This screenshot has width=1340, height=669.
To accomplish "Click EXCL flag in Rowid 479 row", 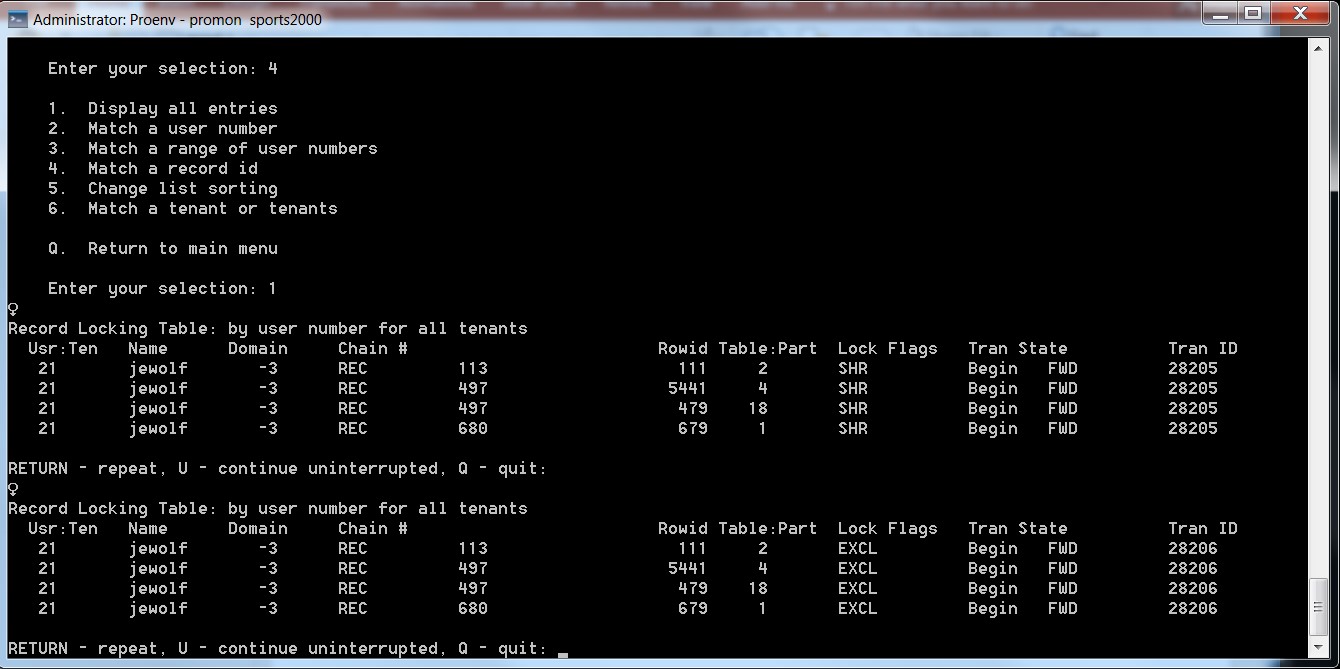I will click(858, 588).
